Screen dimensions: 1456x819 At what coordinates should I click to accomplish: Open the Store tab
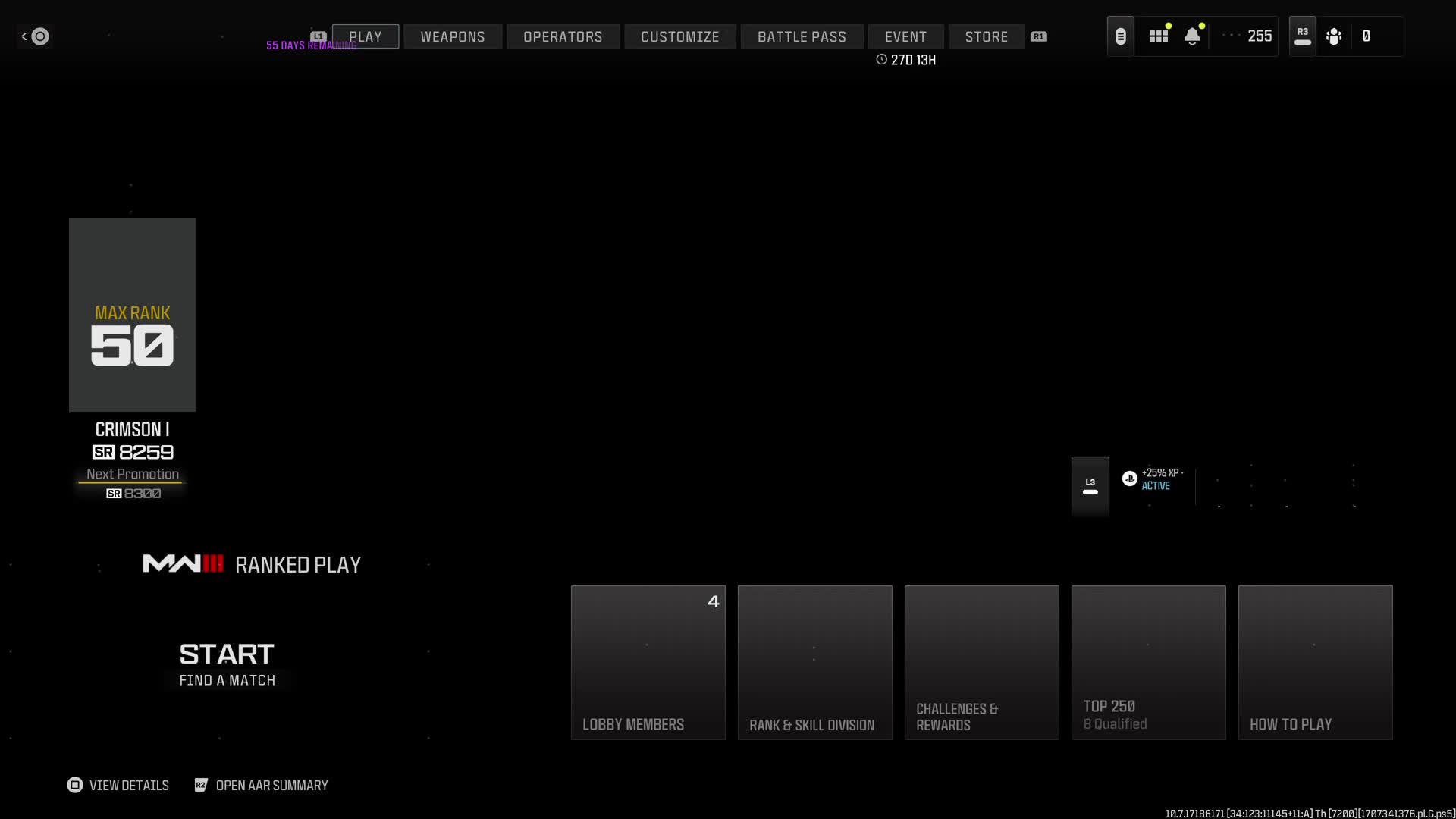coord(987,36)
